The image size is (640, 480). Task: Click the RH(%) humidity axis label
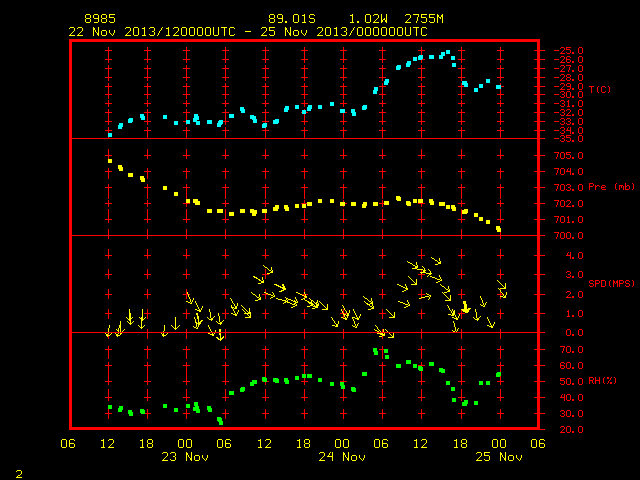(602, 381)
